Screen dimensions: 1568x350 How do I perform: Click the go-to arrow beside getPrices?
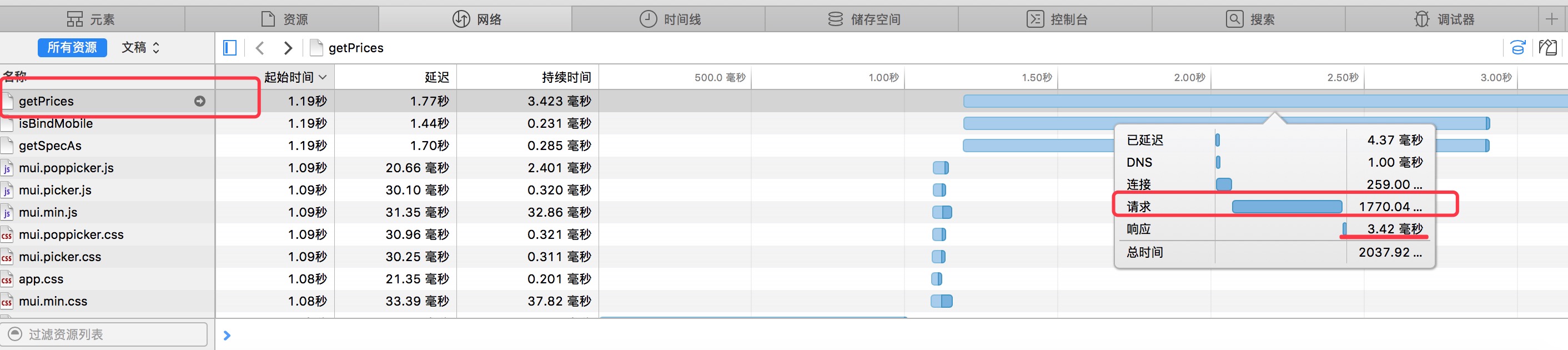pyautogui.click(x=200, y=101)
